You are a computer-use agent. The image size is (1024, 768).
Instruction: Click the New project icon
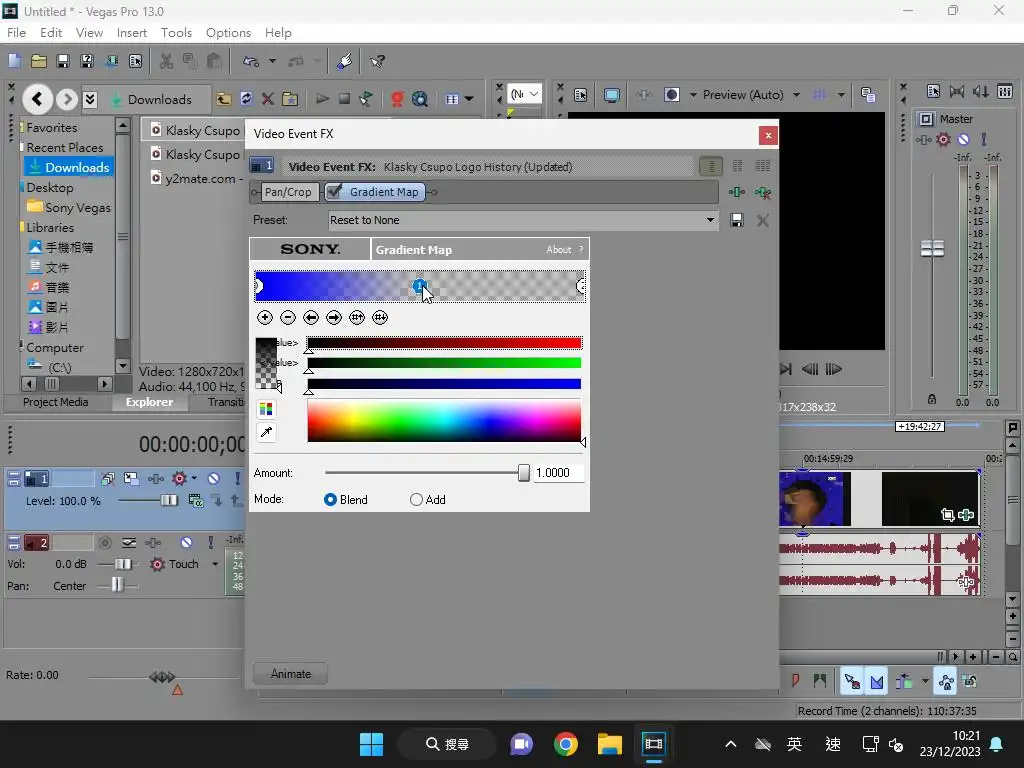click(x=14, y=61)
